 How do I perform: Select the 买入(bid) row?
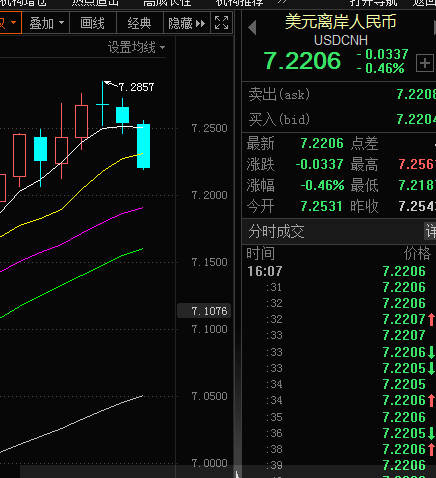pos(339,119)
